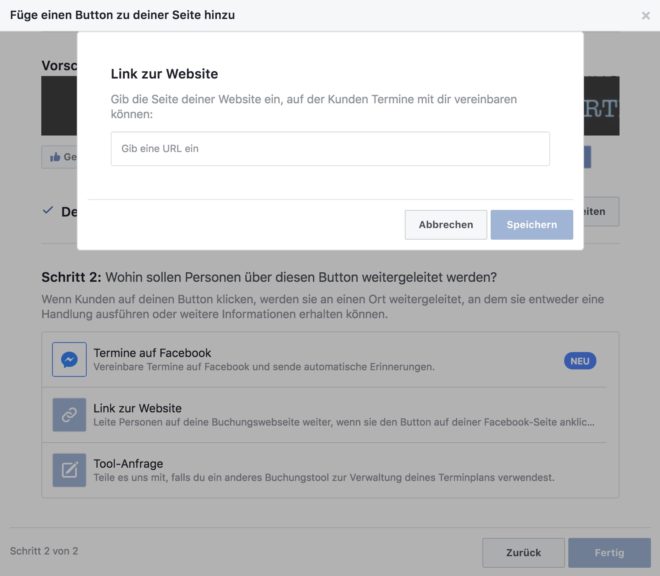Focus the Gib eine URL ein field

point(330,149)
